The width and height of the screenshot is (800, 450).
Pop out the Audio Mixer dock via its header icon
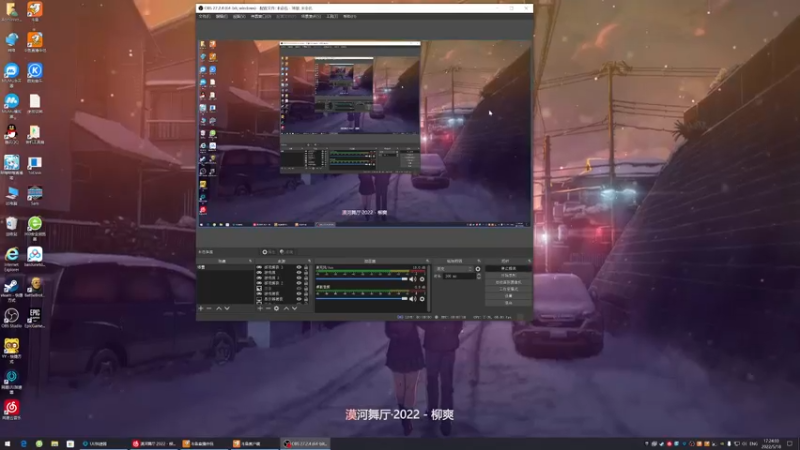[428, 261]
